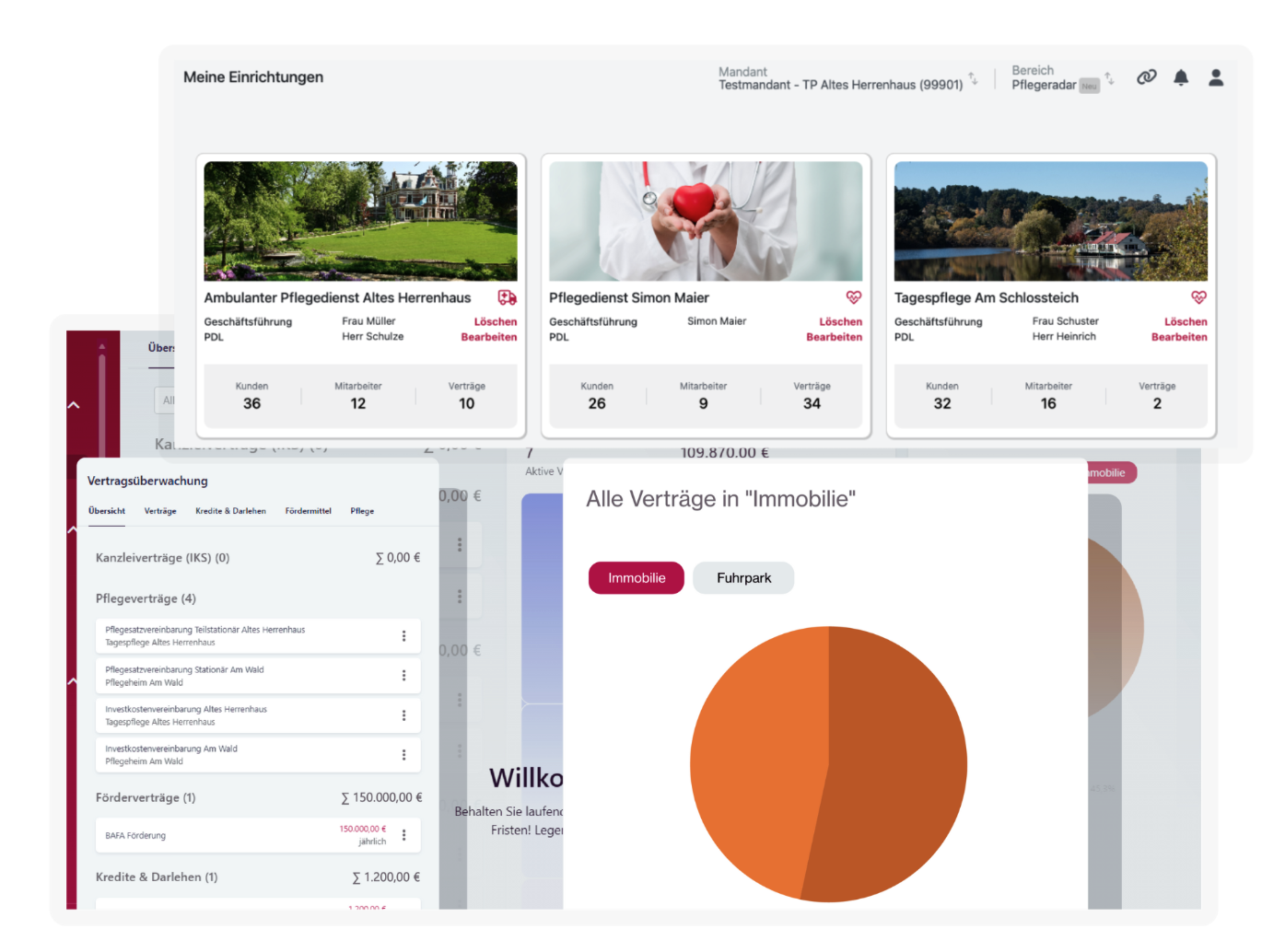1262x952 pixels.
Task: Click Bearbeiten on Pflegedienst Simon Maier
Action: point(835,337)
